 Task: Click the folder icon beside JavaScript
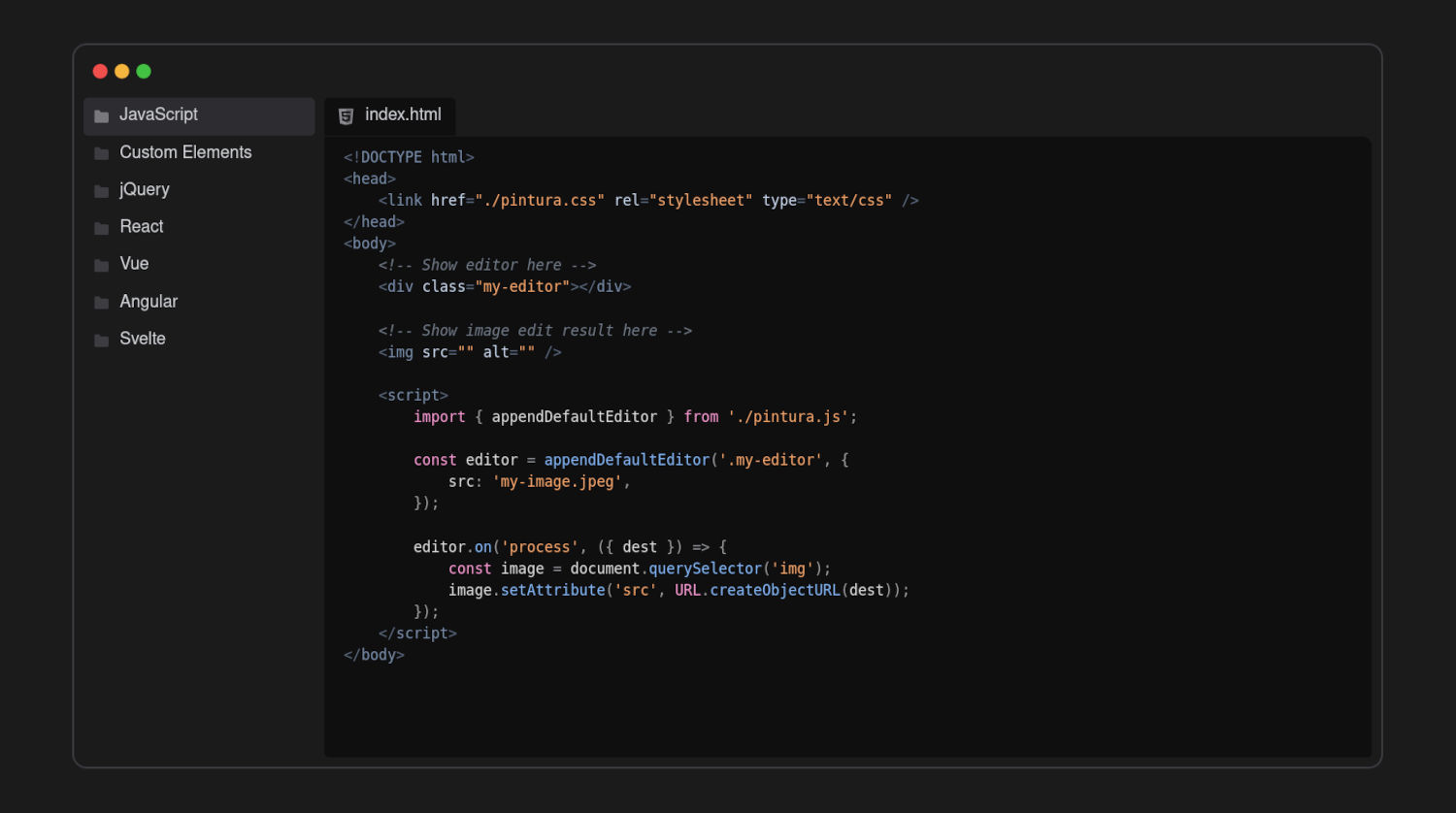101,116
